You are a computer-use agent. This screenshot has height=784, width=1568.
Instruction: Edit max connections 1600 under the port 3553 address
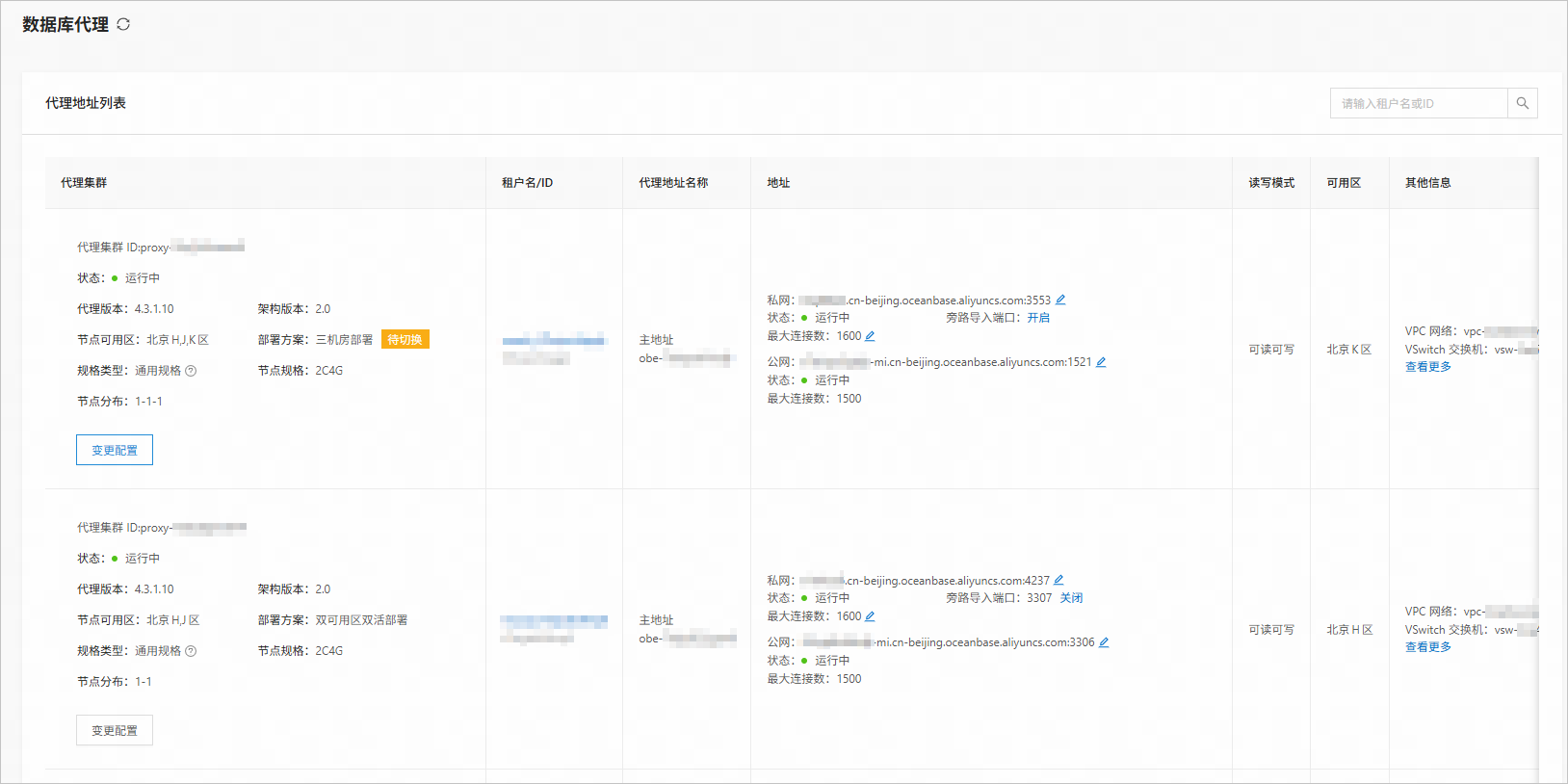coord(870,336)
